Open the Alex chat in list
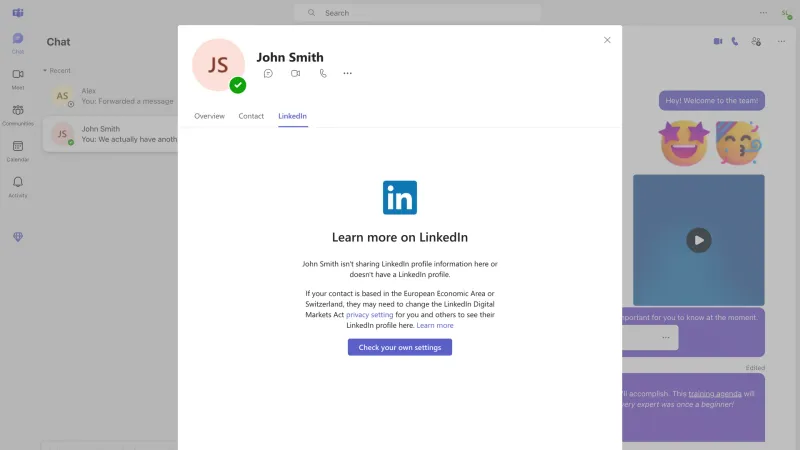Image resolution: width=800 pixels, height=450 pixels. [x=111, y=96]
